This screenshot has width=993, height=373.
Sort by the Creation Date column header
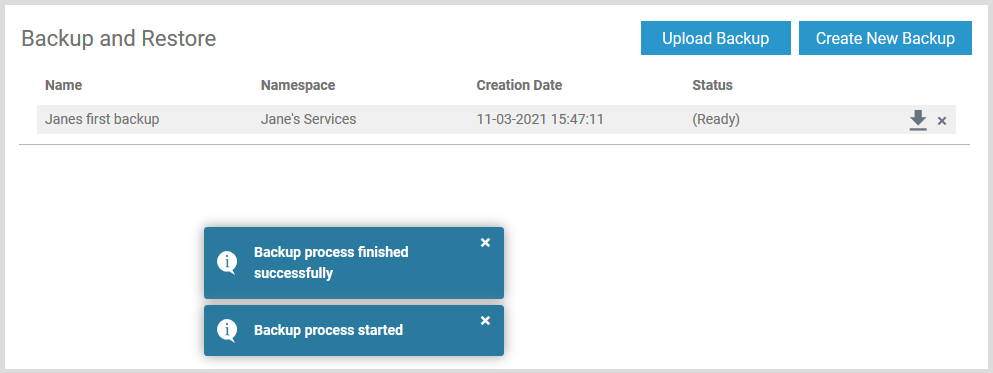tap(519, 85)
